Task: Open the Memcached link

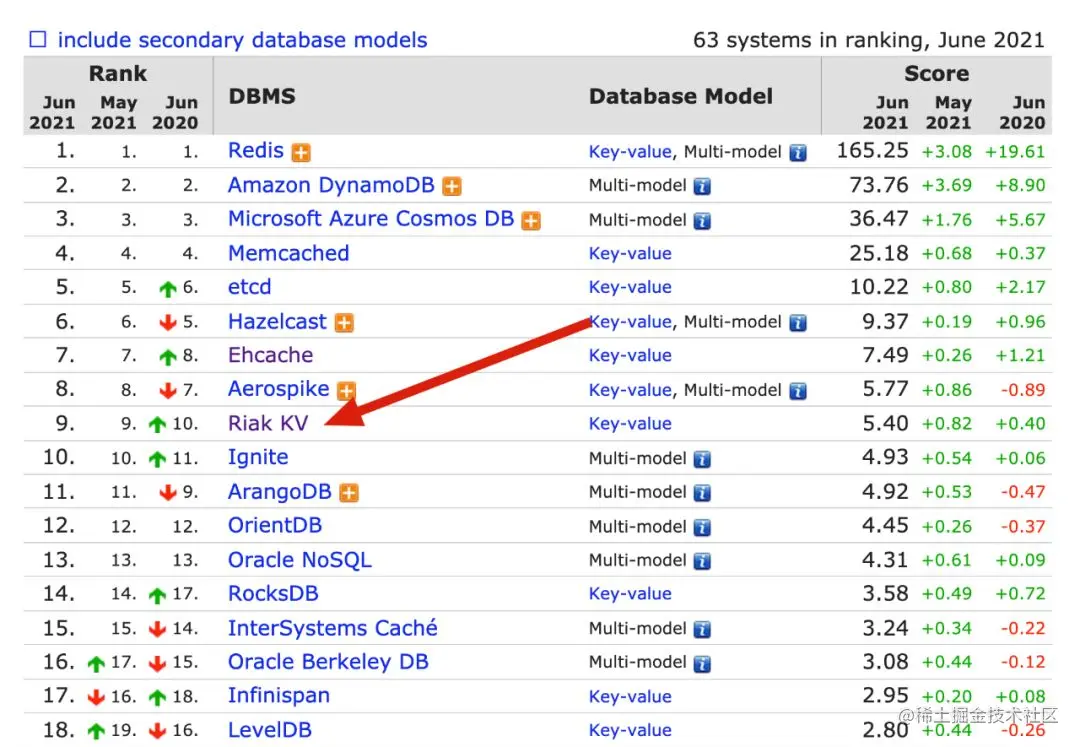Action: click(x=289, y=253)
